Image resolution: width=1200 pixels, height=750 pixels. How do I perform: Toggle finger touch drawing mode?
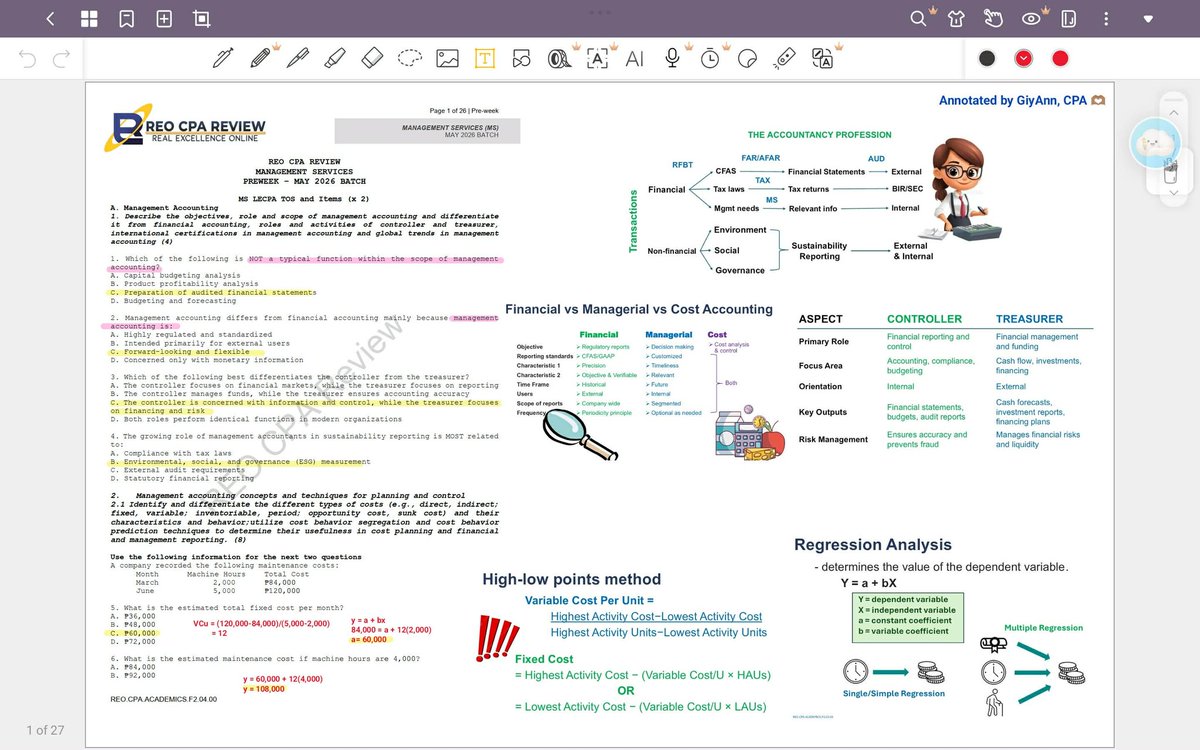pos(993,19)
